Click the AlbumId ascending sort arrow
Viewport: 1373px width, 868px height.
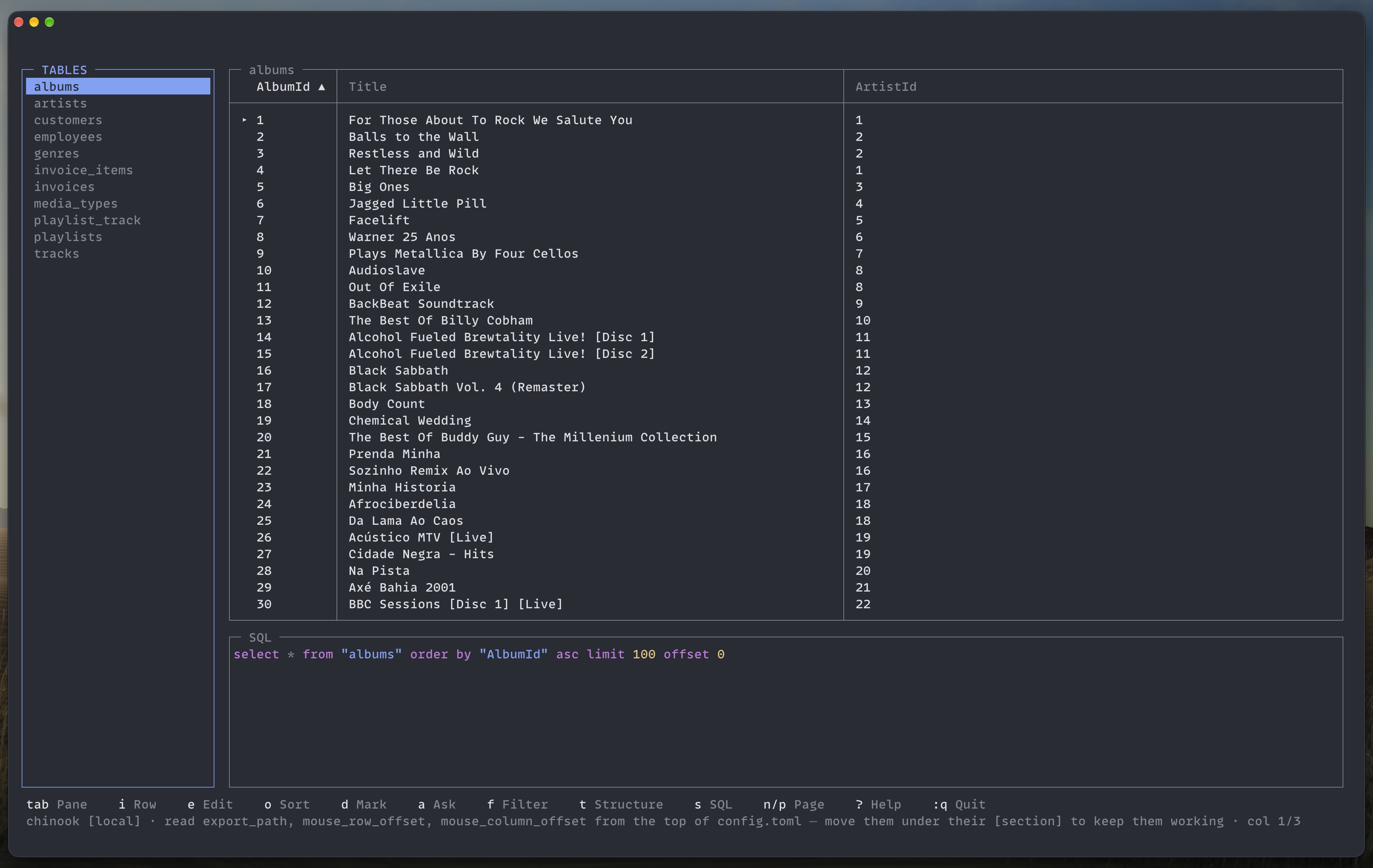[322, 87]
